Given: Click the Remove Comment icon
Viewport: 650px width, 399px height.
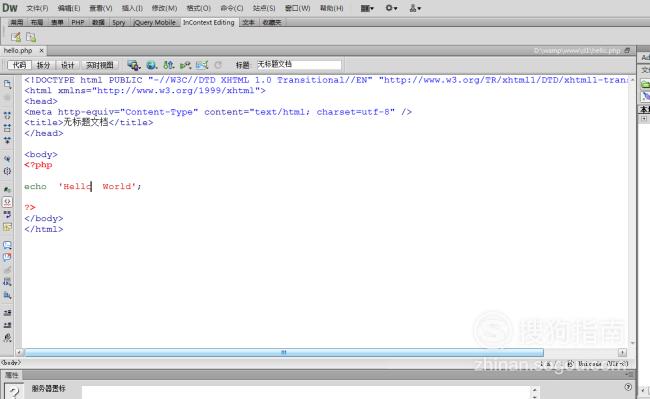Looking at the screenshot, I should (x=7, y=257).
